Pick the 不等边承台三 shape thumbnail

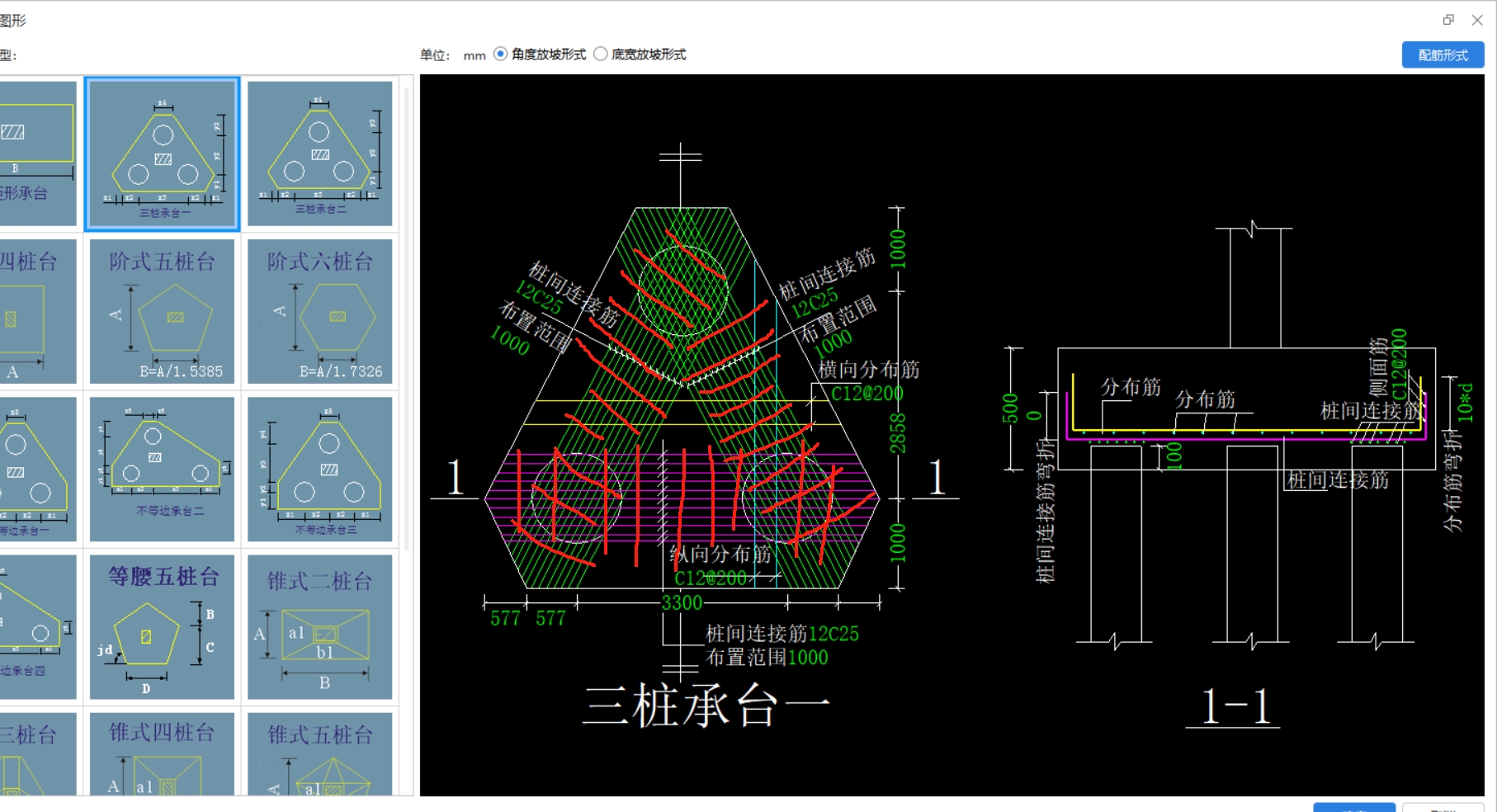[x=320, y=470]
